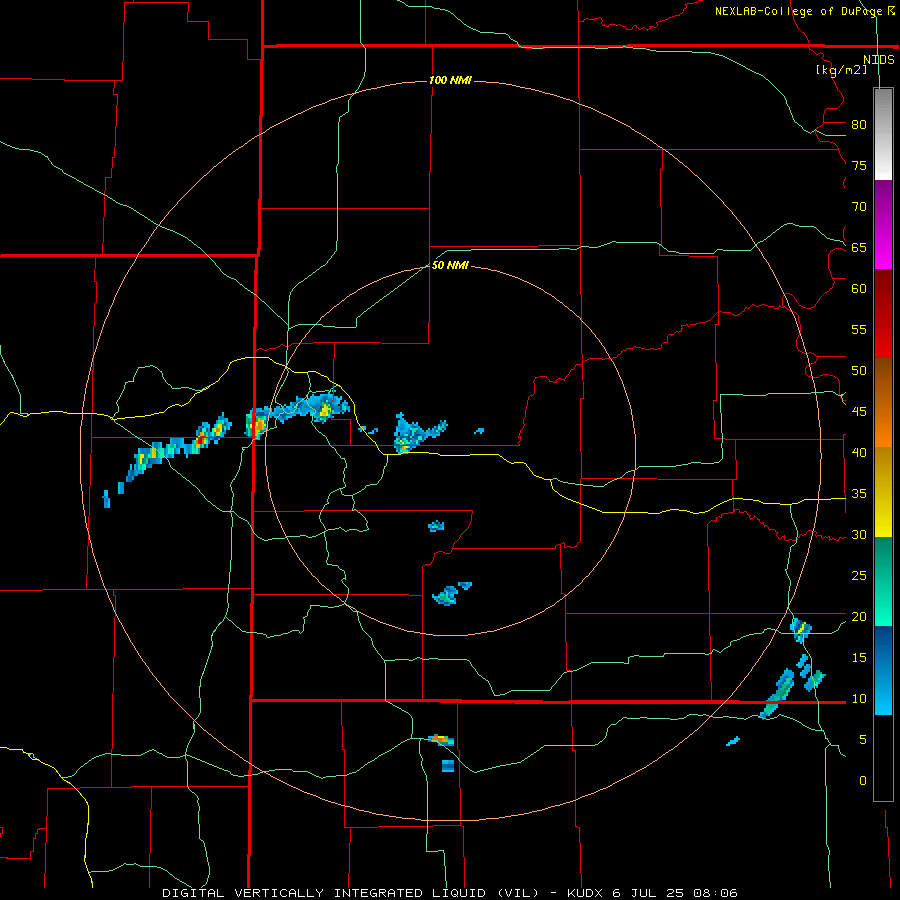Click the 50 value on the VIL scale
The height and width of the screenshot is (900, 900).
[x=859, y=370]
